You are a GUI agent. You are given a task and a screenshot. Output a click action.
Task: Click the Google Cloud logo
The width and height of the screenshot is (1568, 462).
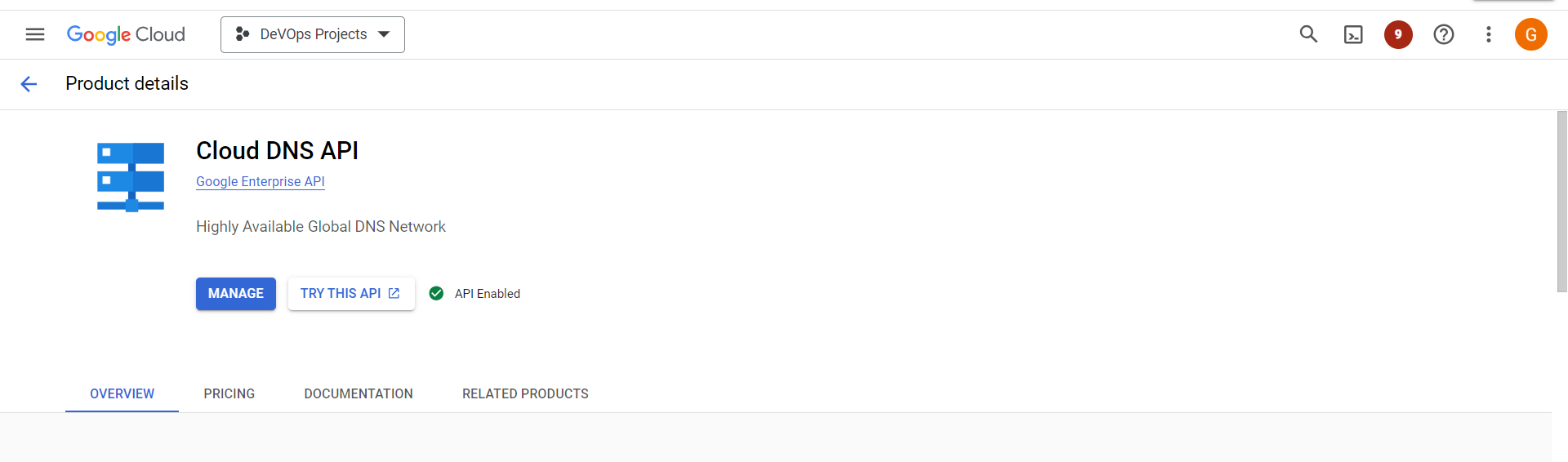point(126,34)
